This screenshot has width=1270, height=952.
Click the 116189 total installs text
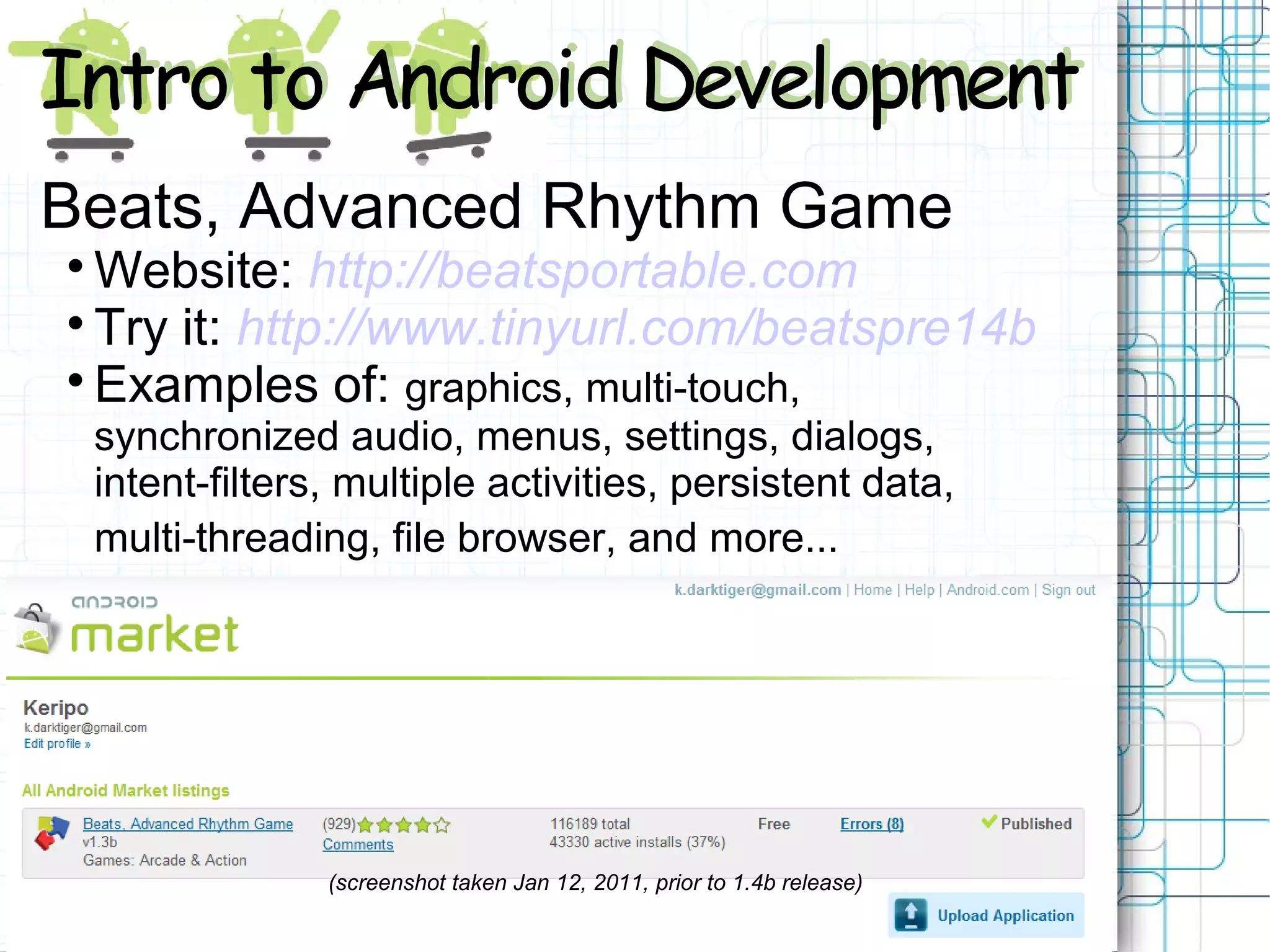590,824
